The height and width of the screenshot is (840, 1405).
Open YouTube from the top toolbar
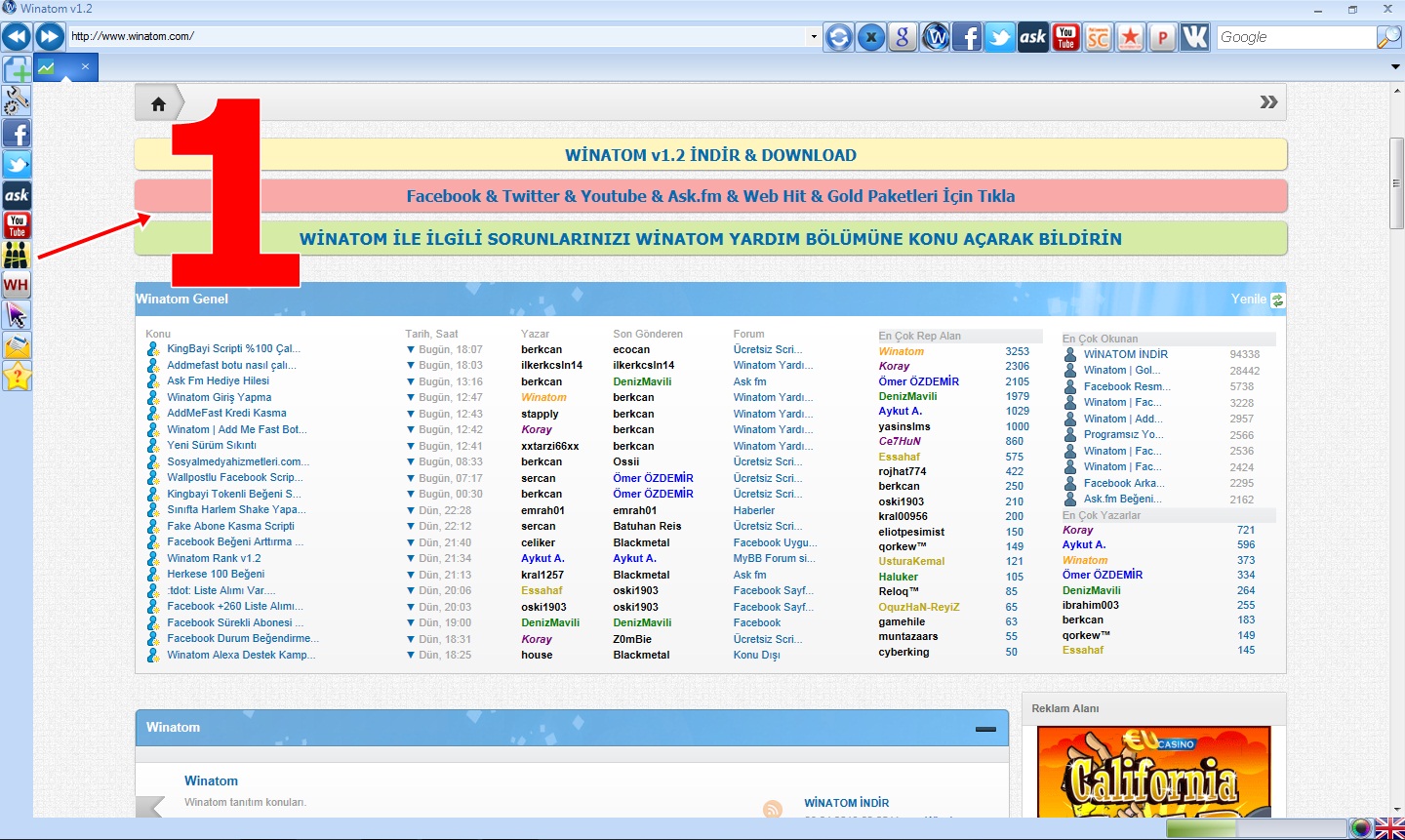pyautogui.click(x=1065, y=37)
